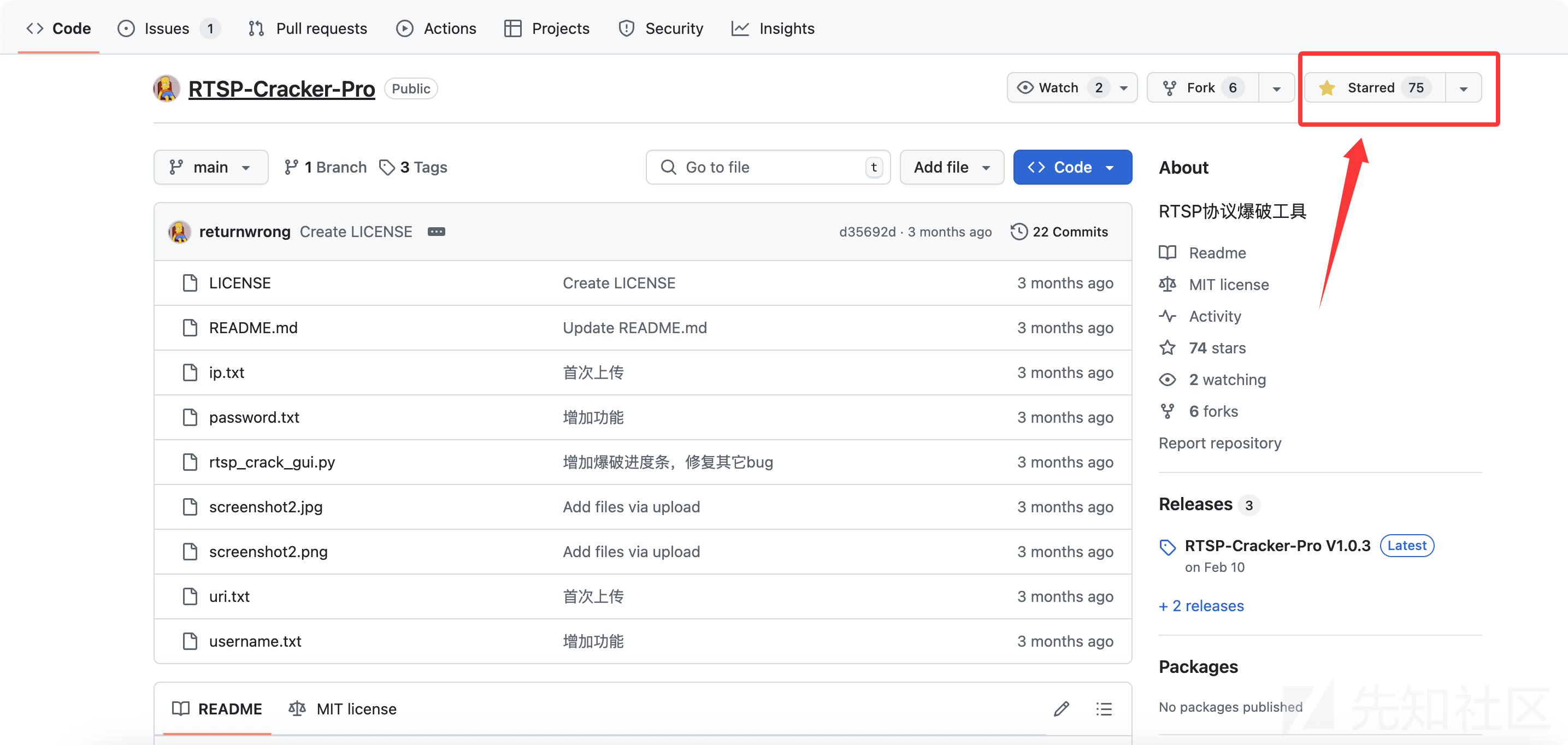Click the returnwrong commit author avatar
The width and height of the screenshot is (1568, 745).
[x=180, y=232]
